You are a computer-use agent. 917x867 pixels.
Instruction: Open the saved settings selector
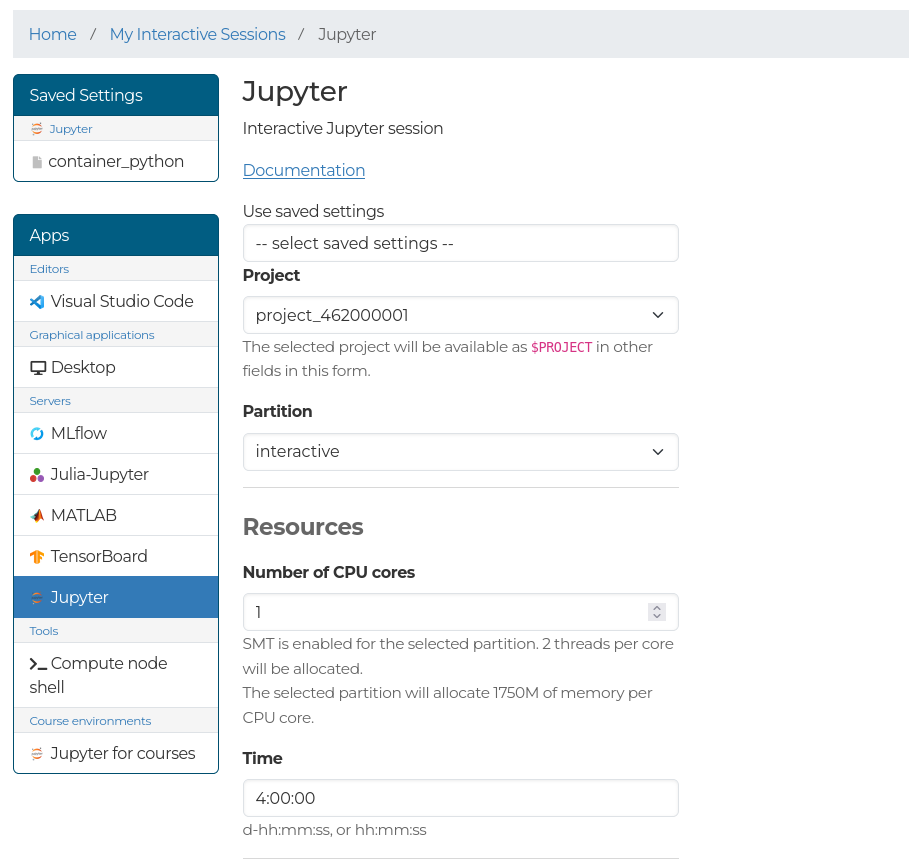460,243
